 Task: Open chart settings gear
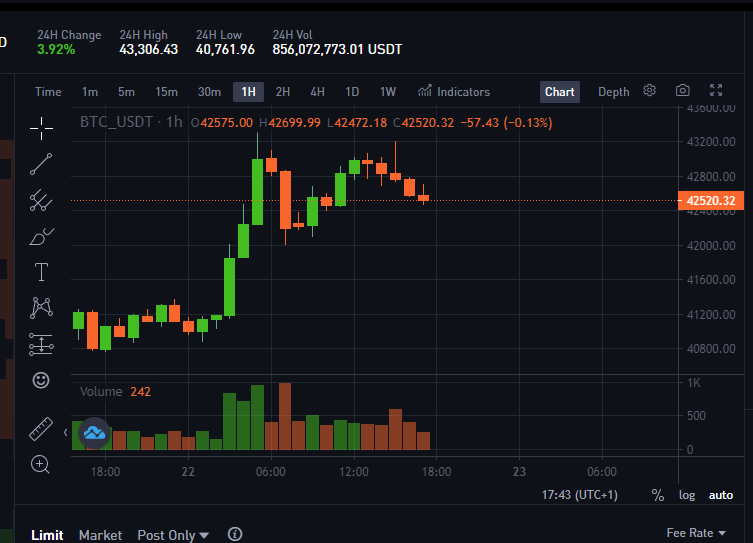pos(649,90)
